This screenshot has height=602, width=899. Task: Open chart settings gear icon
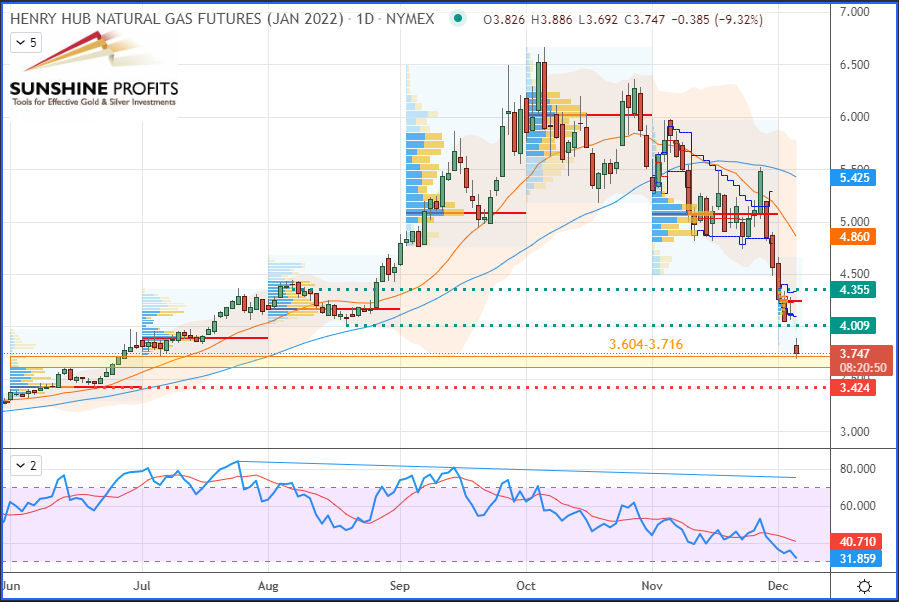pyautogui.click(x=864, y=586)
